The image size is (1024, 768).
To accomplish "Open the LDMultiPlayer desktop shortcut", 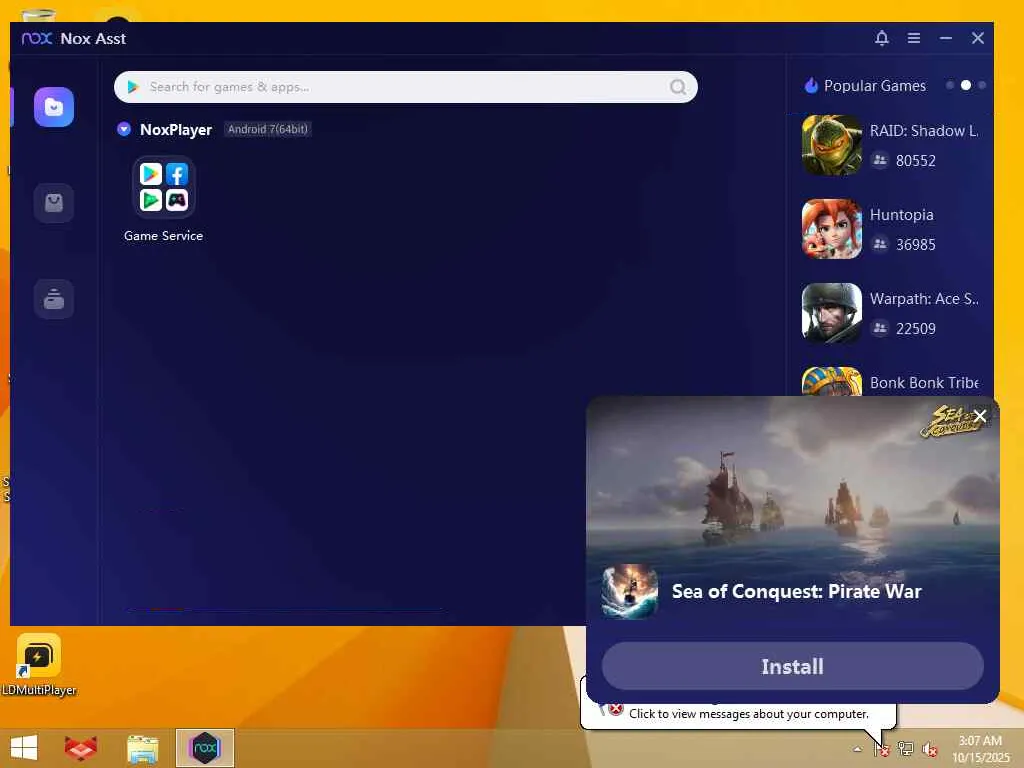I will click(39, 665).
